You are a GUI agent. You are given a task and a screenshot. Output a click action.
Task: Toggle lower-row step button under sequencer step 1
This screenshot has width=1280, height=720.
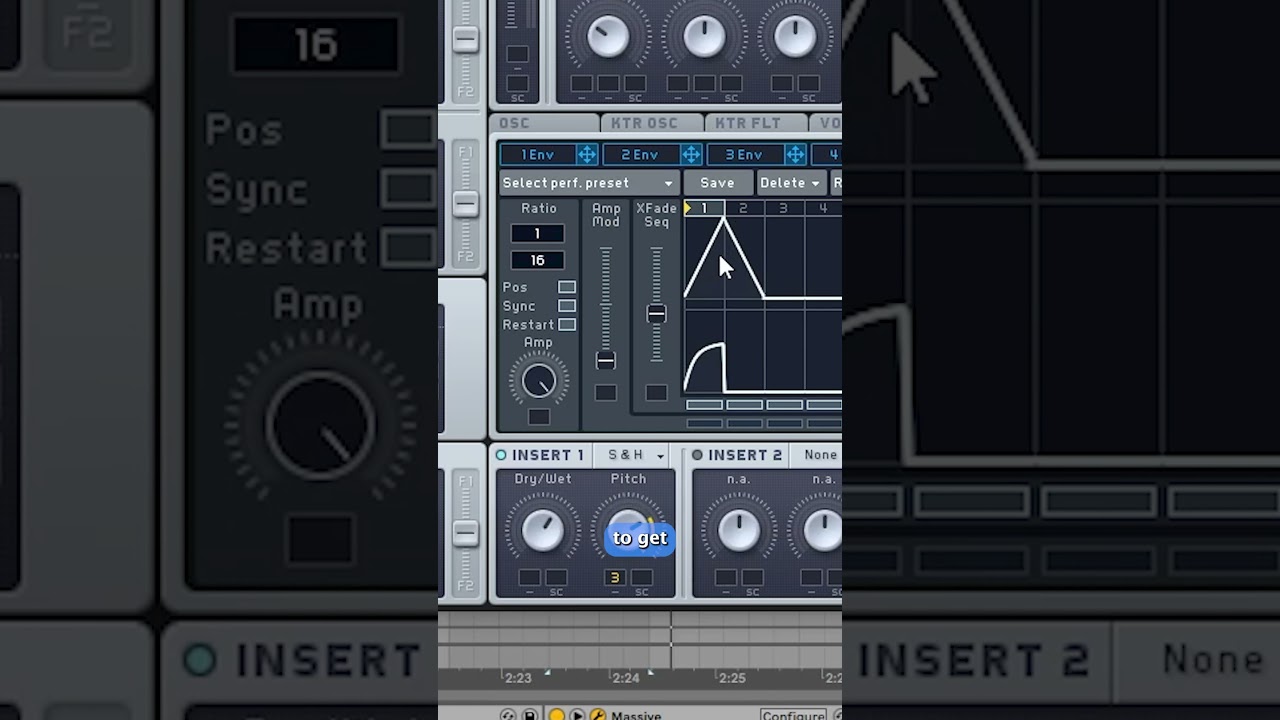[704, 423]
